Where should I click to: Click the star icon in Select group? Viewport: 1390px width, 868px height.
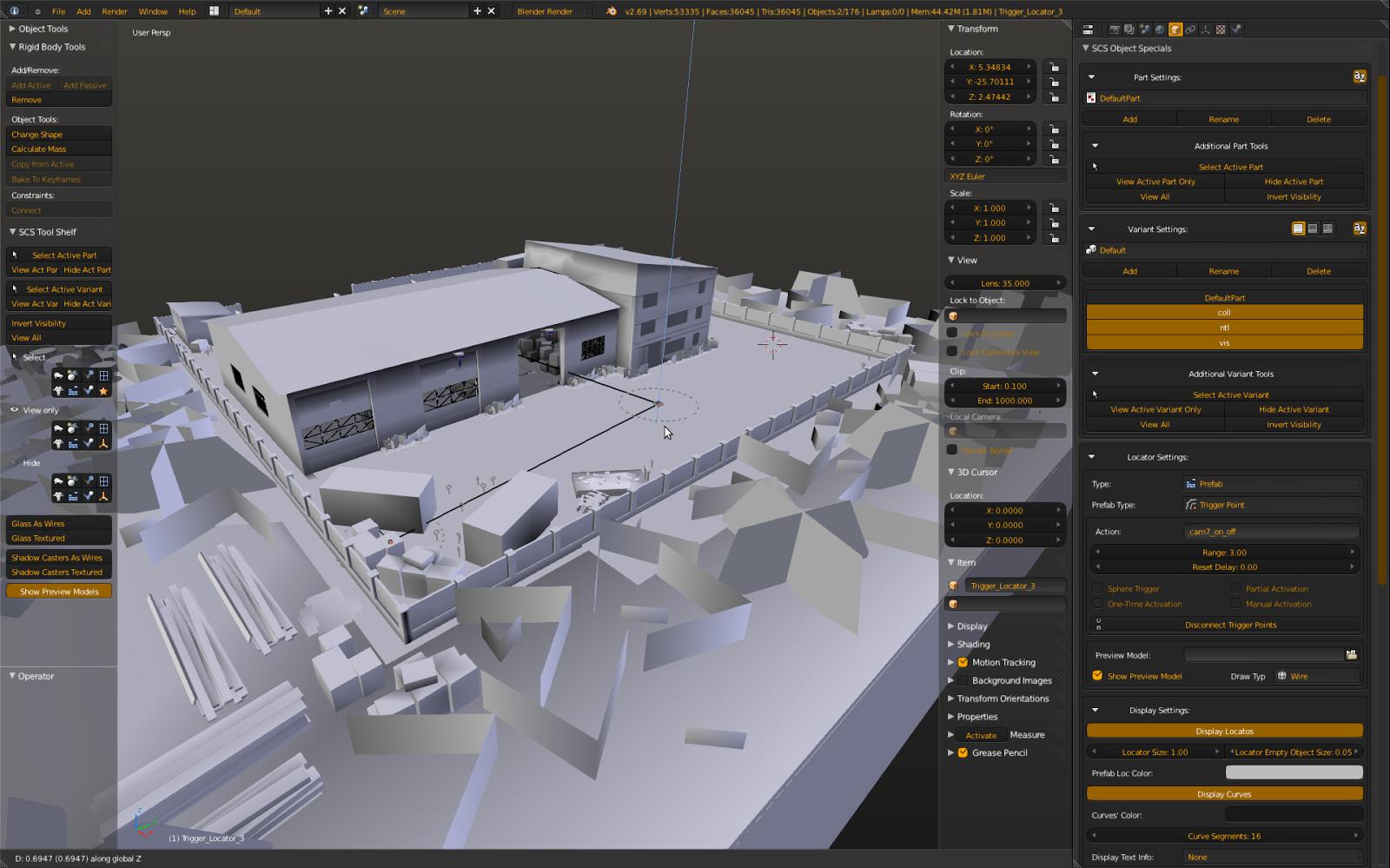point(103,391)
